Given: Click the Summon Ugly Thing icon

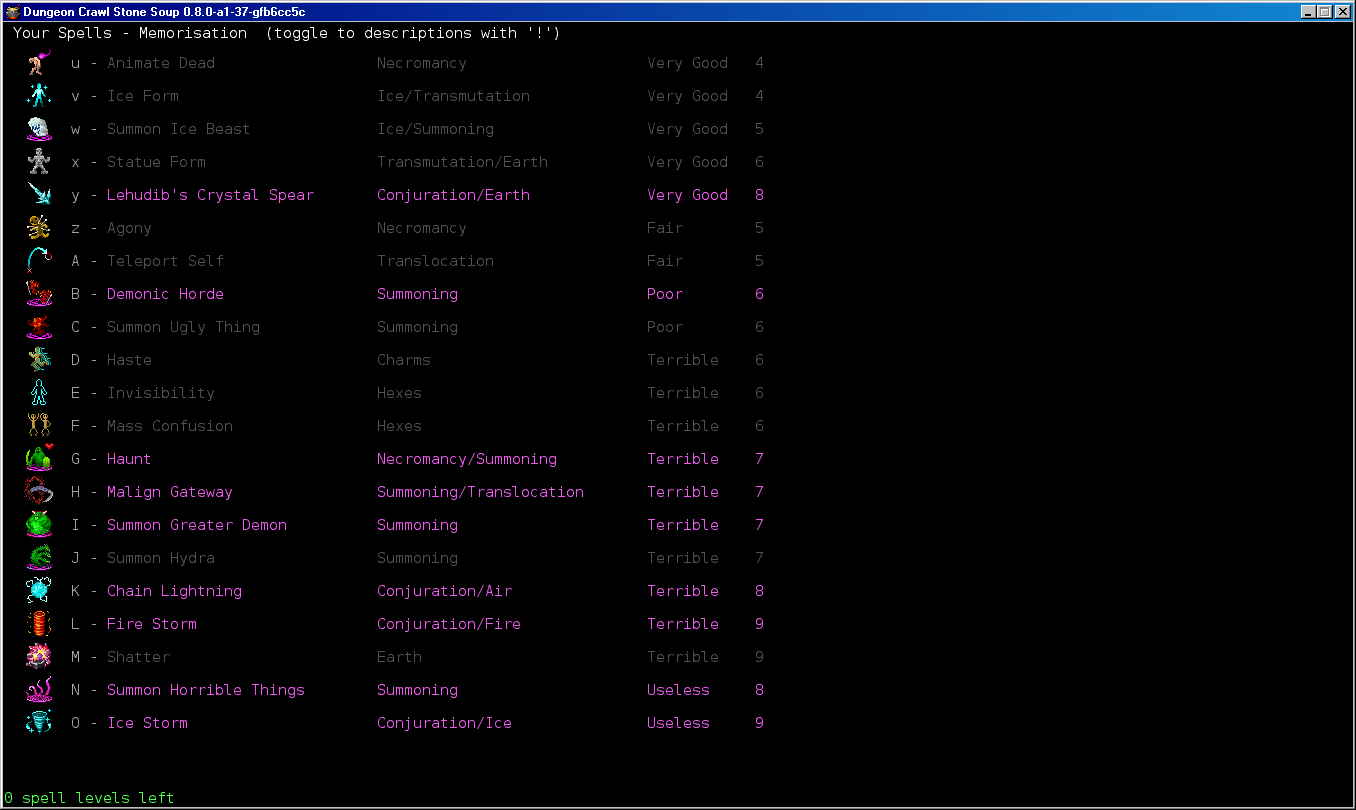Looking at the screenshot, I should tap(39, 327).
